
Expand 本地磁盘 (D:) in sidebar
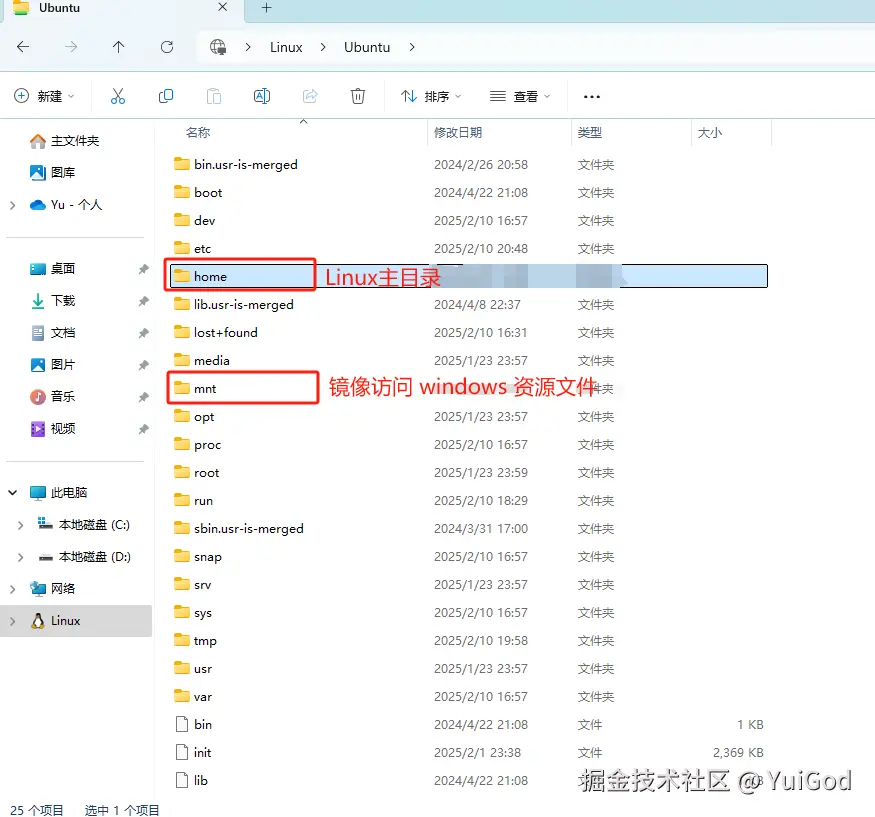pyautogui.click(x=21, y=557)
